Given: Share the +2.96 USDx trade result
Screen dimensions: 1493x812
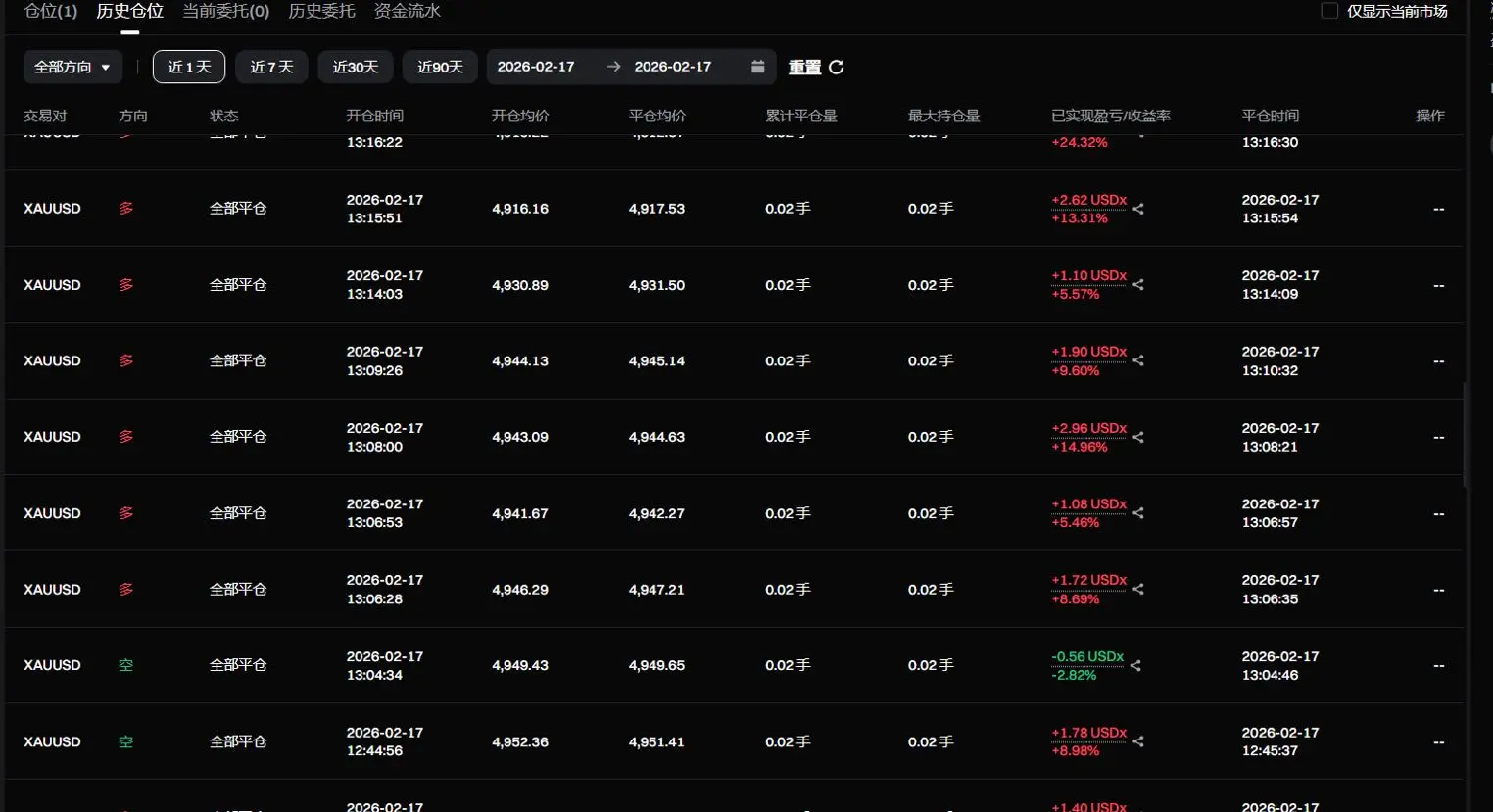Looking at the screenshot, I should [1138, 437].
